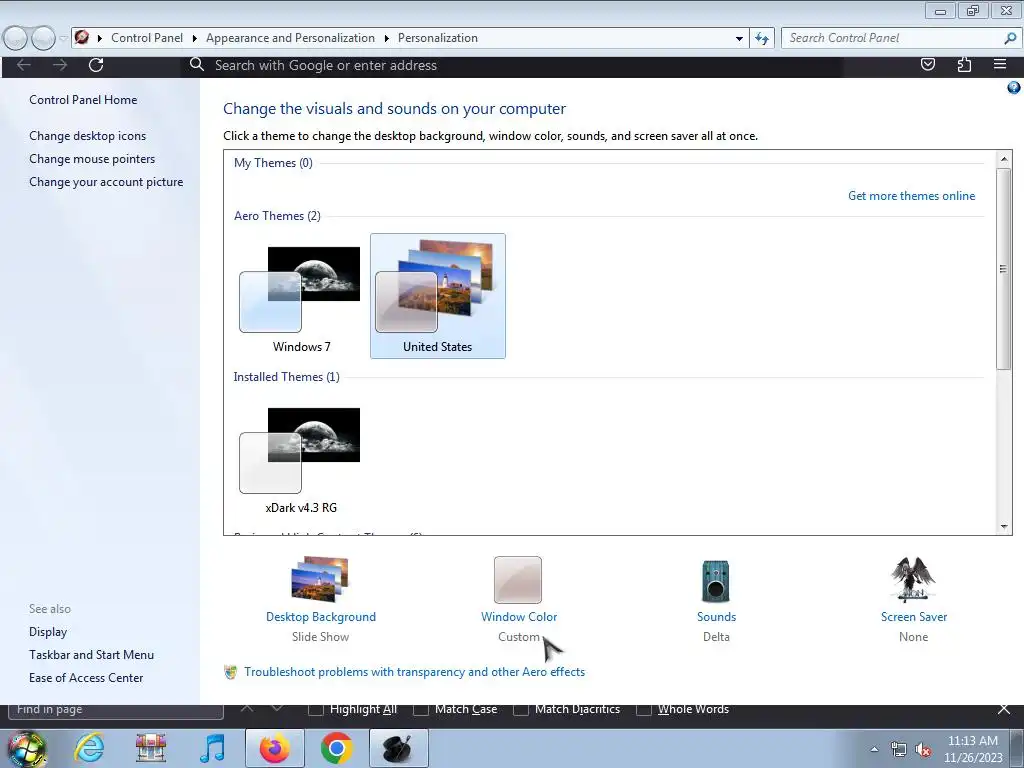The image size is (1024, 768).
Task: Close the find in page bar
Action: click(x=1004, y=709)
